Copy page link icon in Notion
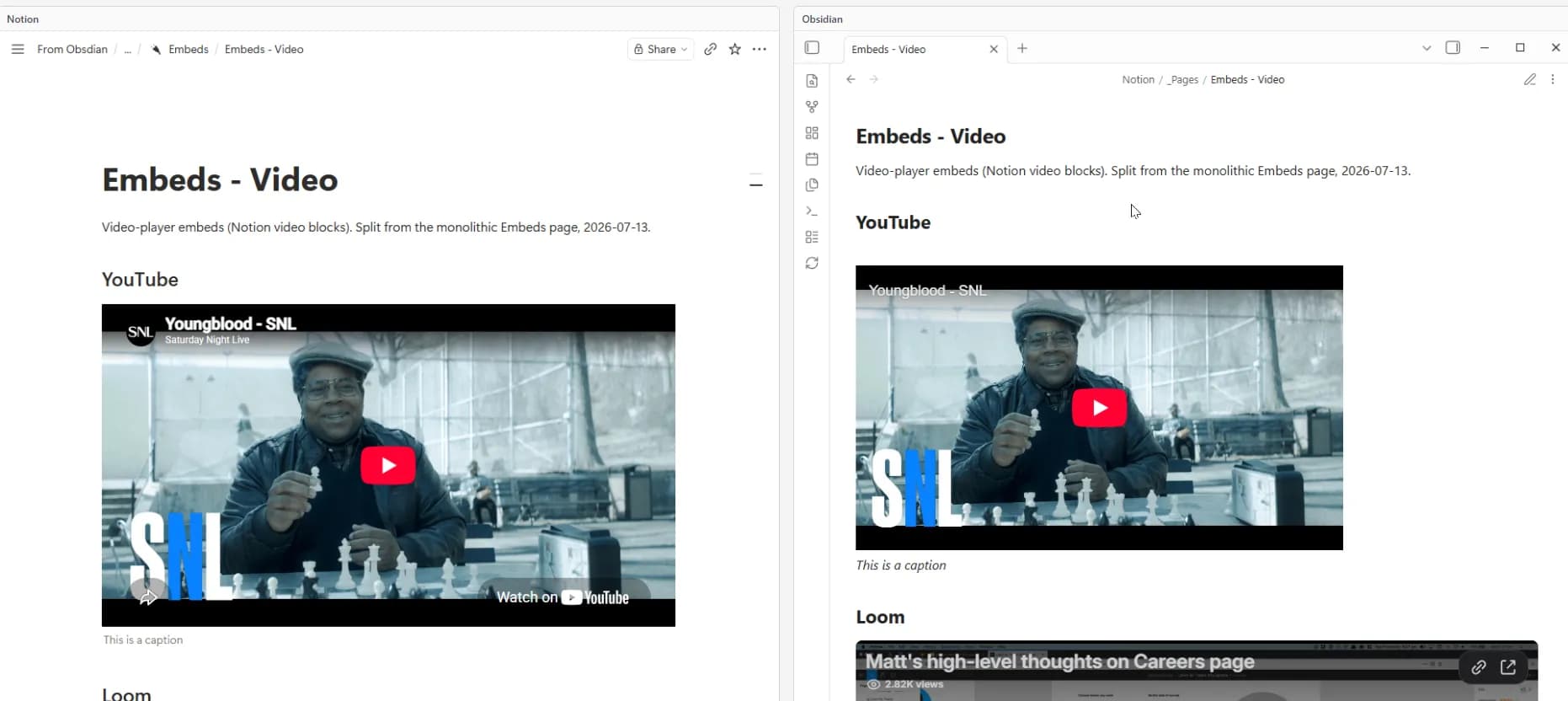 pos(711,49)
